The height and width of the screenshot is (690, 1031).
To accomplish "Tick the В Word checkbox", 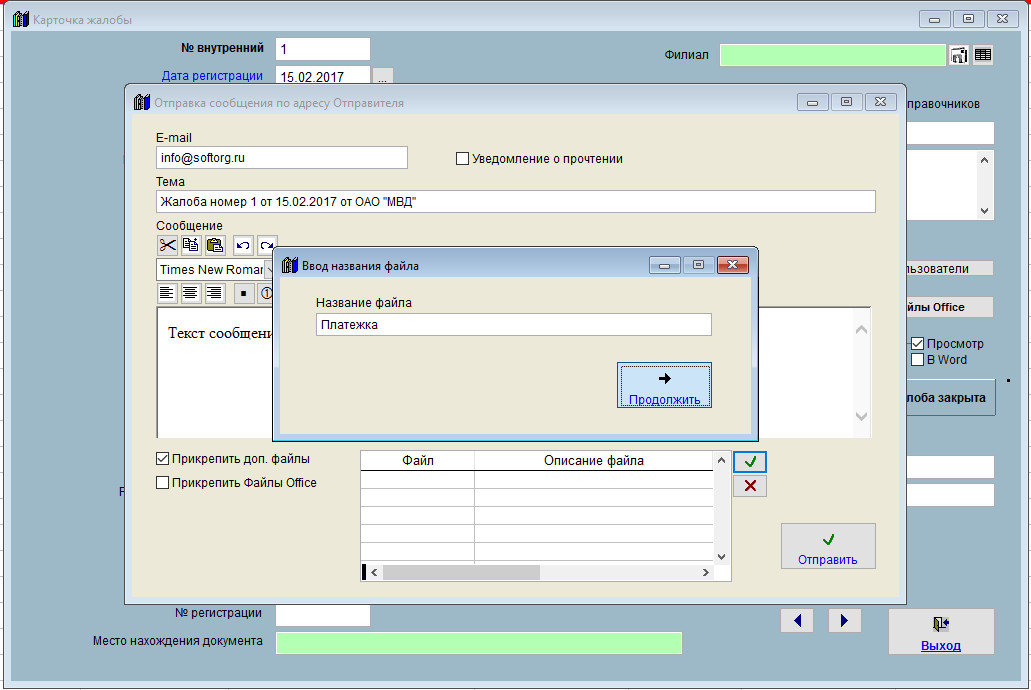I will pyautogui.click(x=917, y=360).
